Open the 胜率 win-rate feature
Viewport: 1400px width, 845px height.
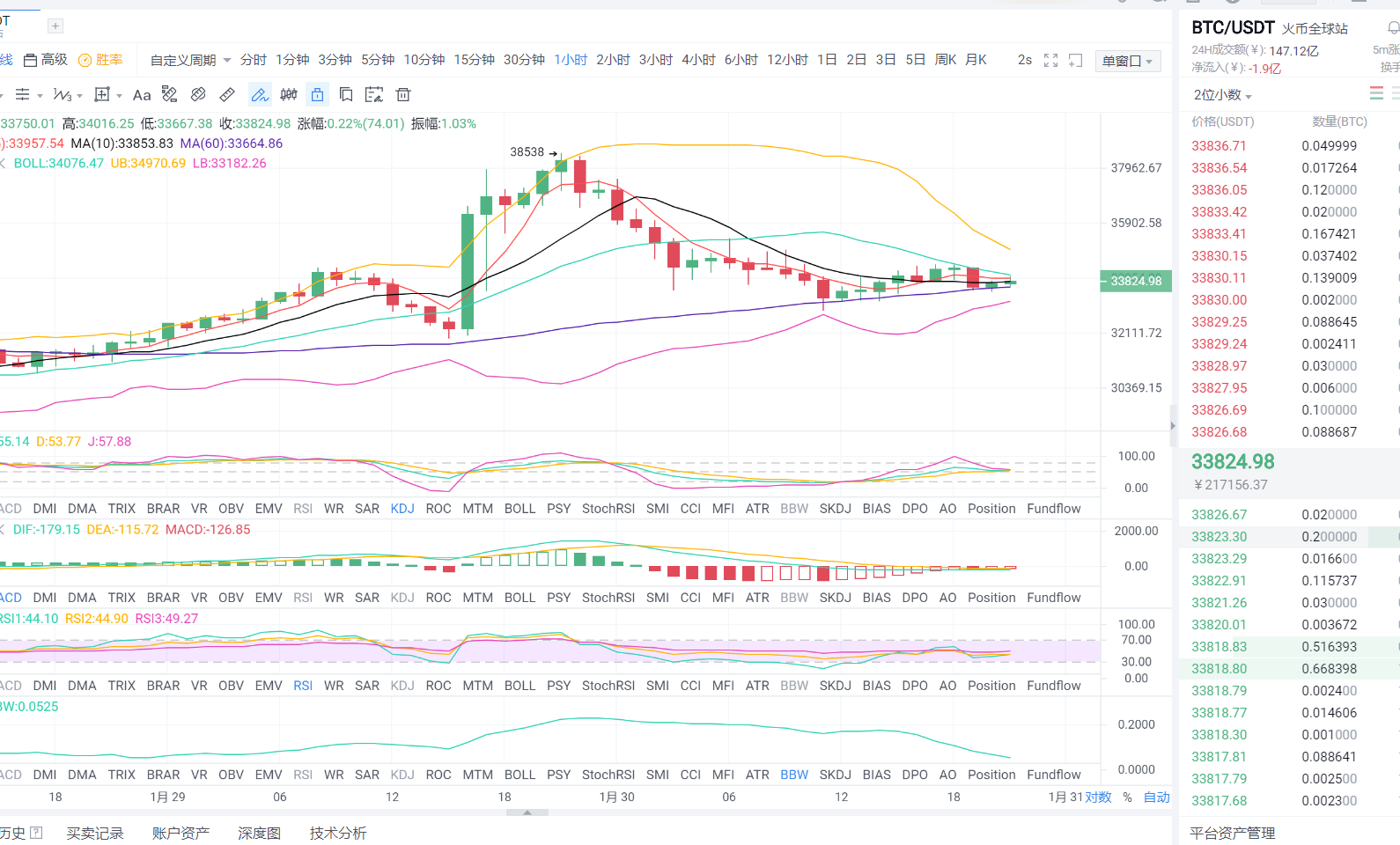(x=100, y=60)
